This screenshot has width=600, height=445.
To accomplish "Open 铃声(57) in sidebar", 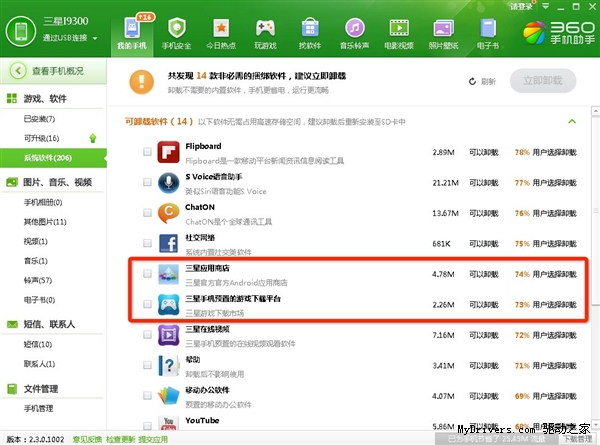I will pyautogui.click(x=38, y=280).
